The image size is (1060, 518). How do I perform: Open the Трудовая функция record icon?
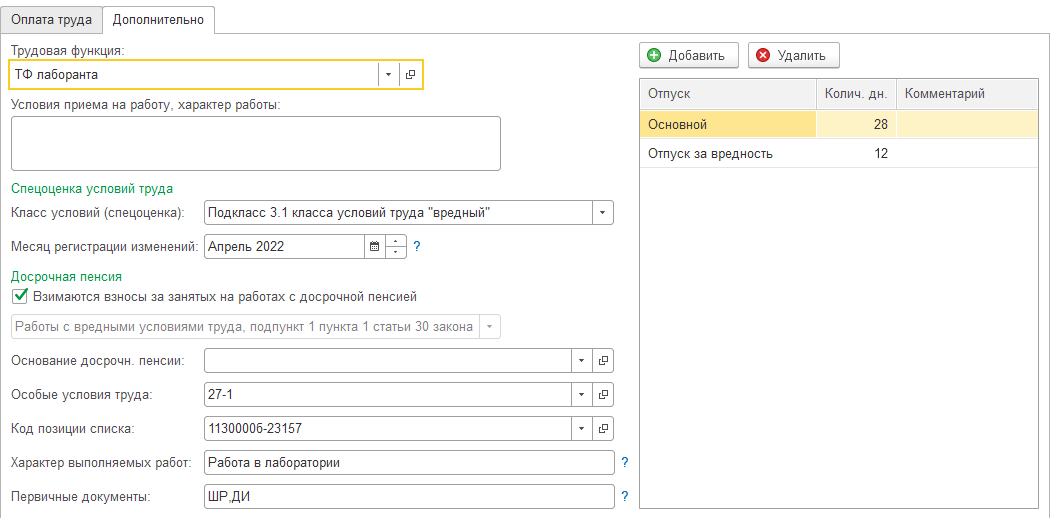click(410, 75)
